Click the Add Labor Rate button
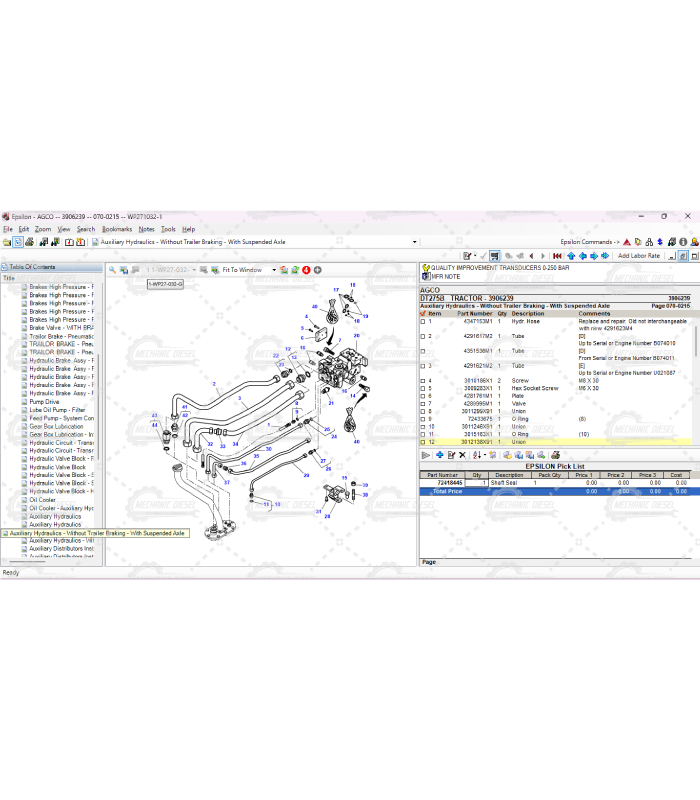Screen dimensions: 700x800 click(x=639, y=256)
